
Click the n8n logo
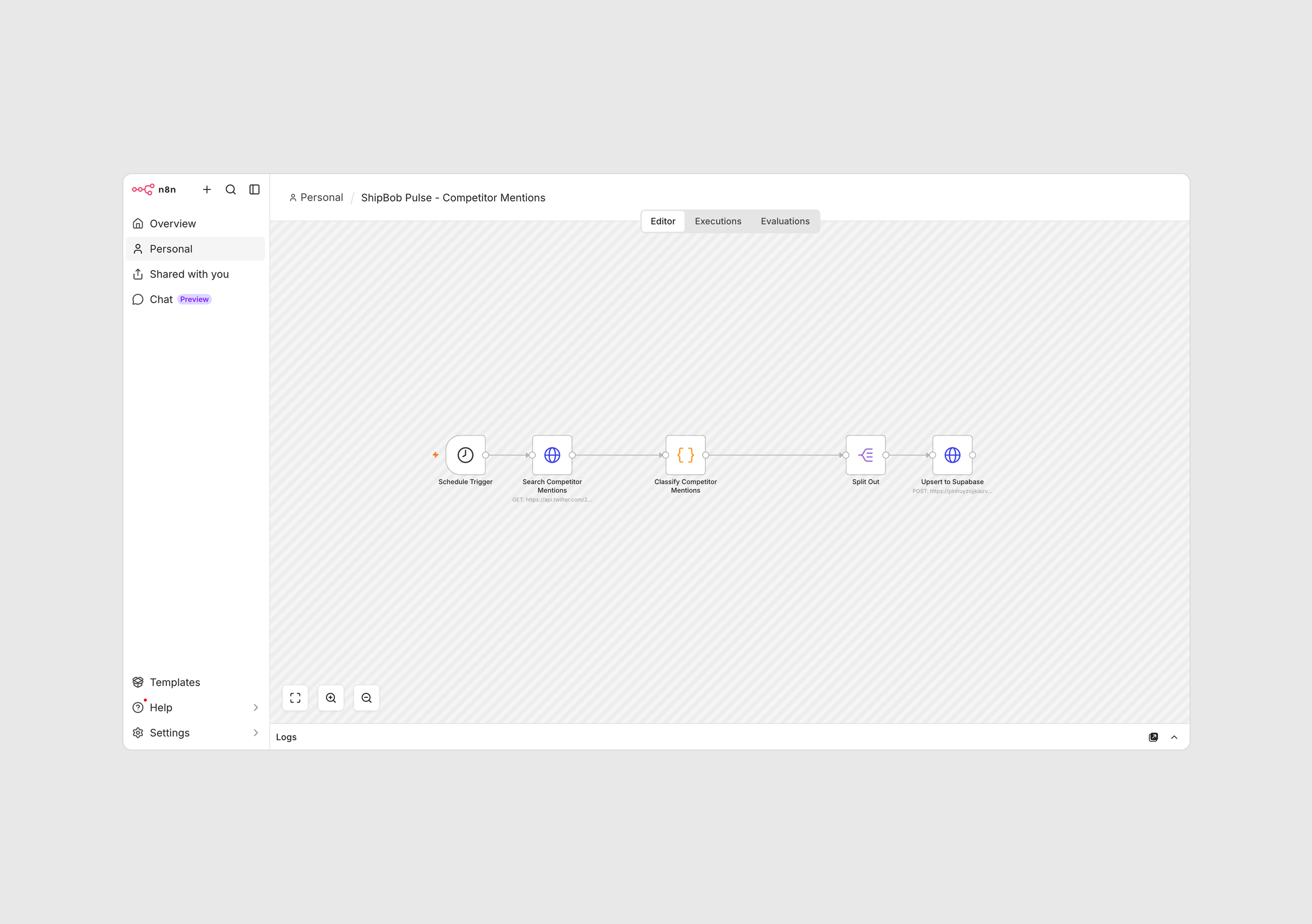click(154, 190)
